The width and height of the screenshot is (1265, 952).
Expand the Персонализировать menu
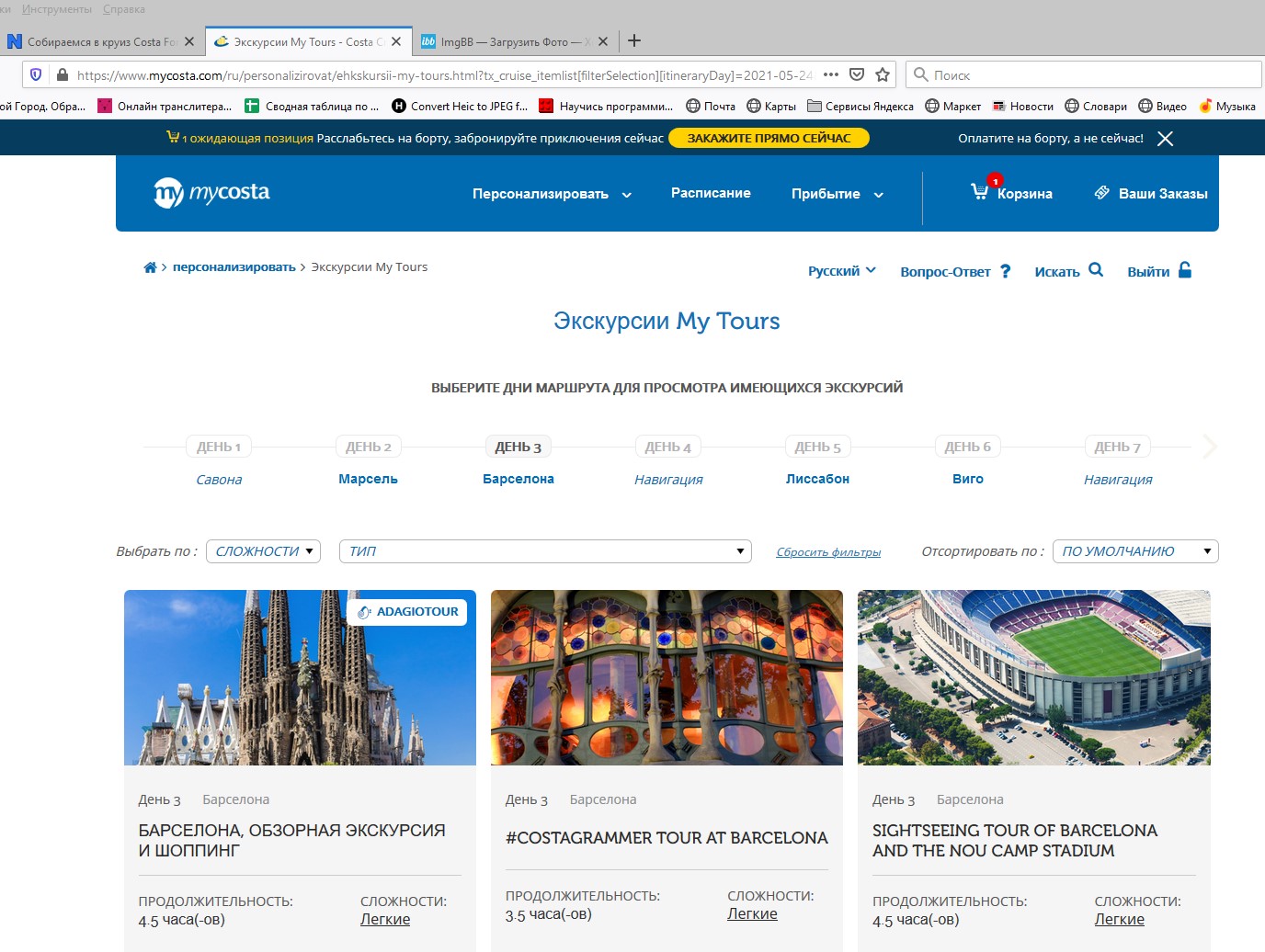(552, 194)
